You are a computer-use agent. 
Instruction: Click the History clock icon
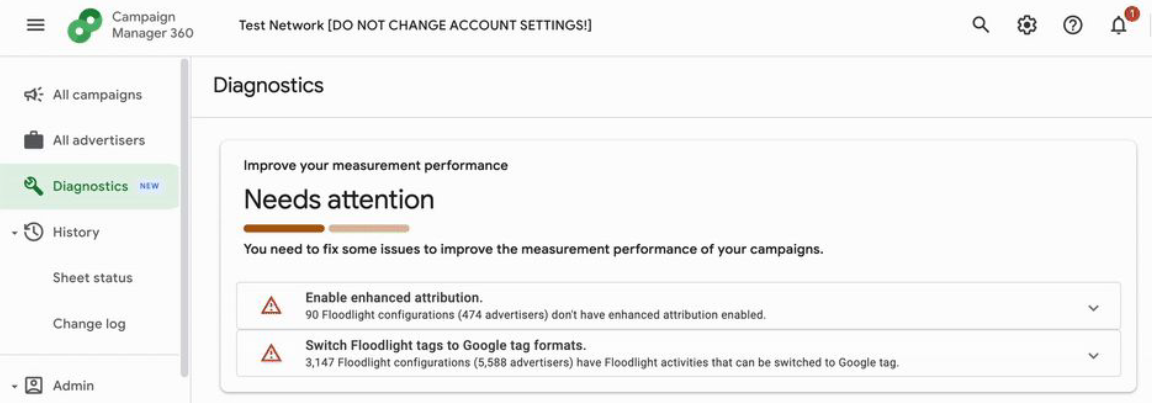[x=34, y=232]
